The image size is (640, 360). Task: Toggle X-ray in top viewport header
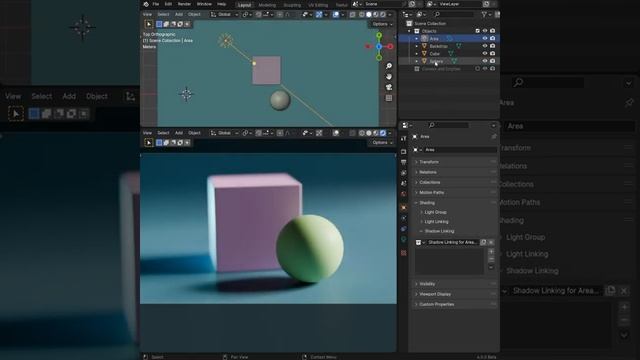[x=353, y=14]
